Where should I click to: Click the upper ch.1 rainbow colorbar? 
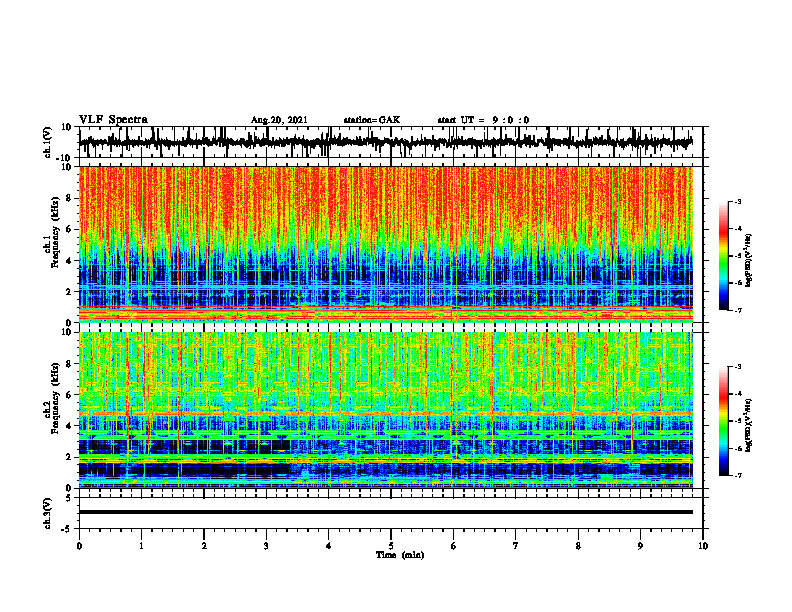tap(723, 256)
